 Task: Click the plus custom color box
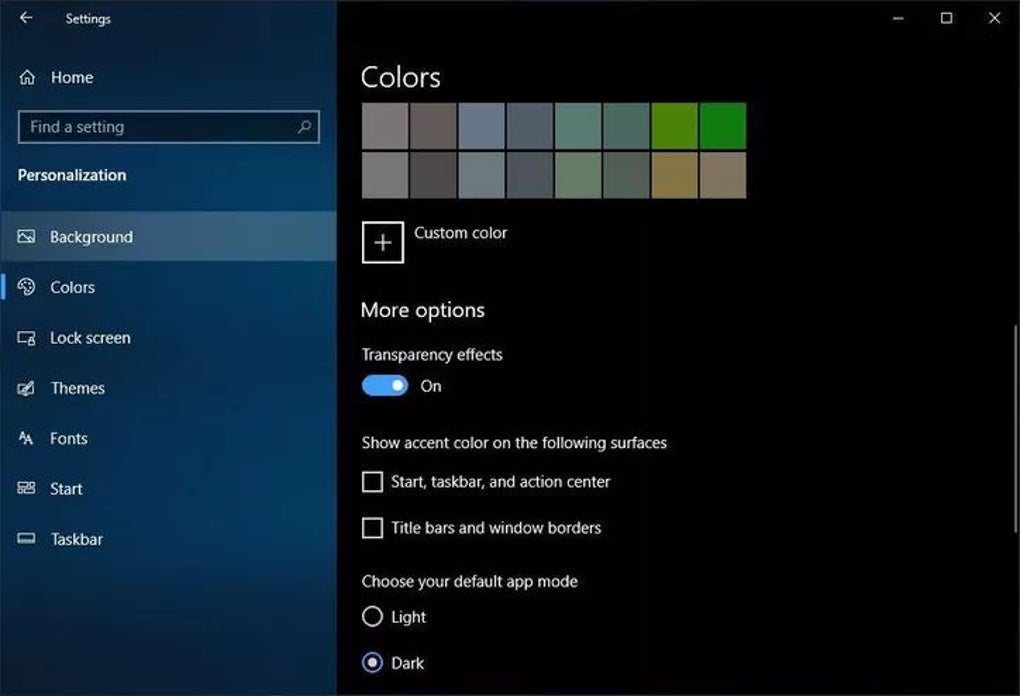382,243
